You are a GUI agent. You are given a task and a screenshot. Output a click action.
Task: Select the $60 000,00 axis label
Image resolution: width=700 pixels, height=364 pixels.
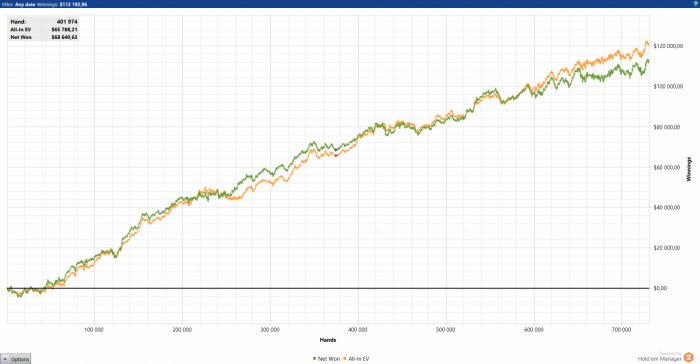coord(667,167)
